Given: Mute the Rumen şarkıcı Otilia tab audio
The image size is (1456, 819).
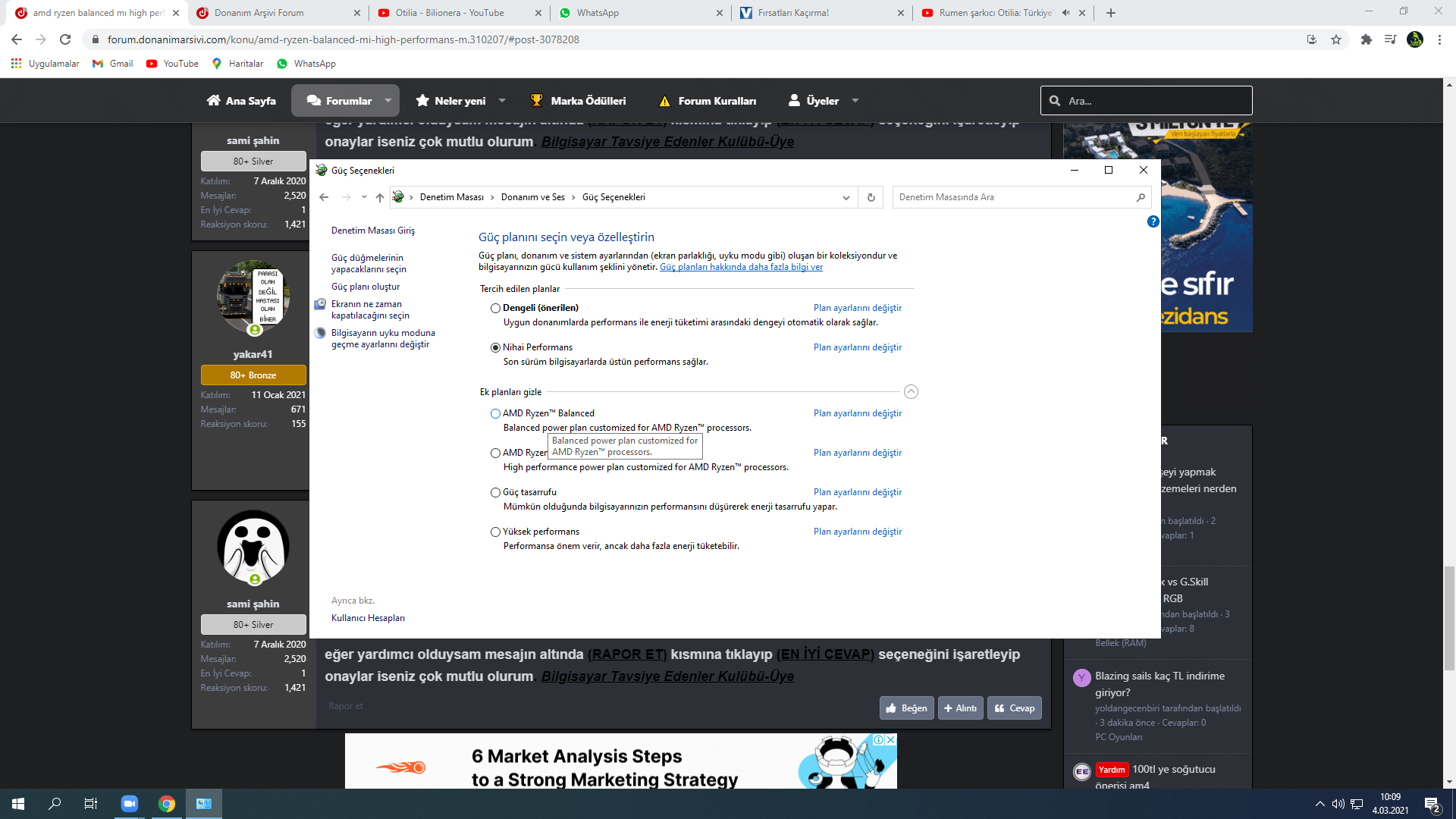Looking at the screenshot, I should click(x=1065, y=13).
